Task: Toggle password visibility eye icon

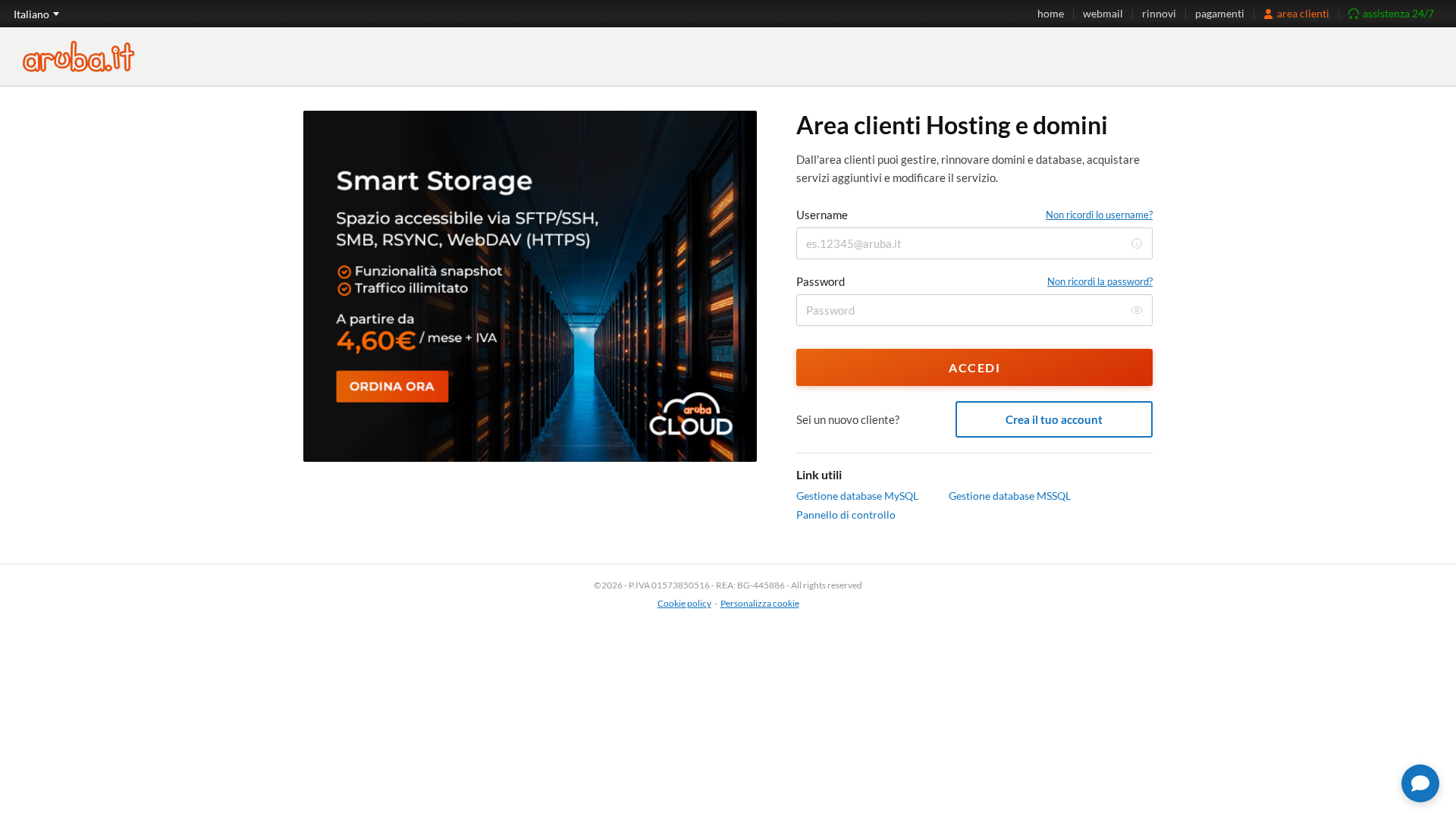Action: [1136, 310]
